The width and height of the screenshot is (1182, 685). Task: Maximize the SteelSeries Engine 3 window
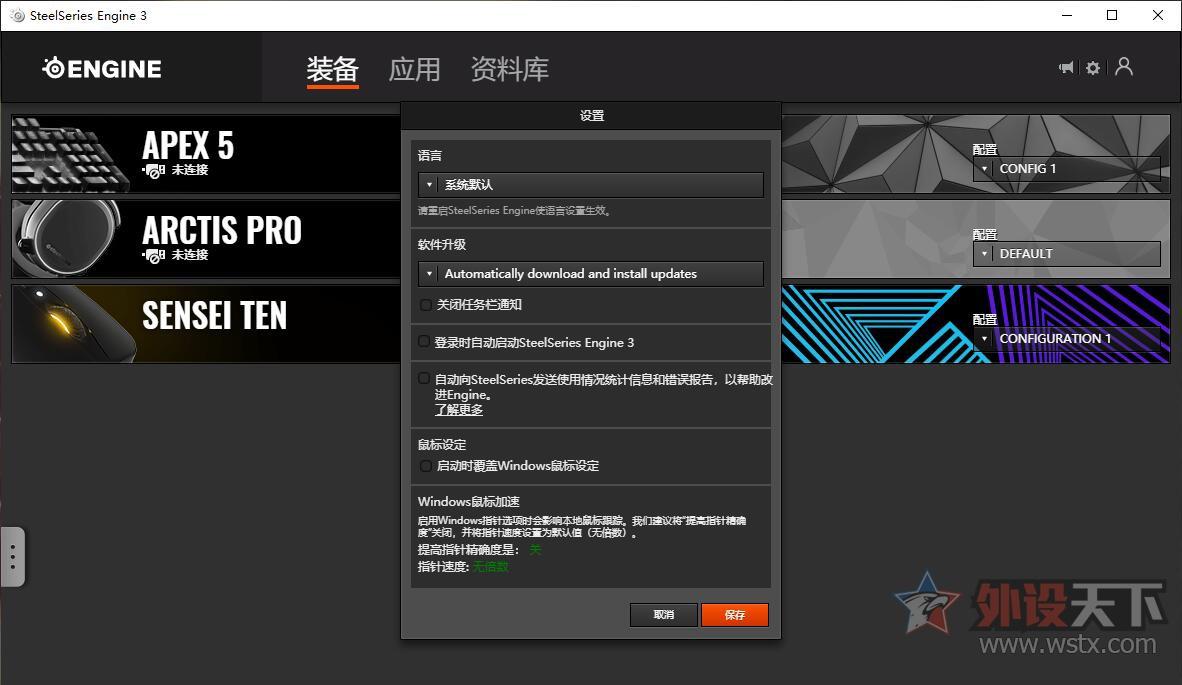point(1112,15)
